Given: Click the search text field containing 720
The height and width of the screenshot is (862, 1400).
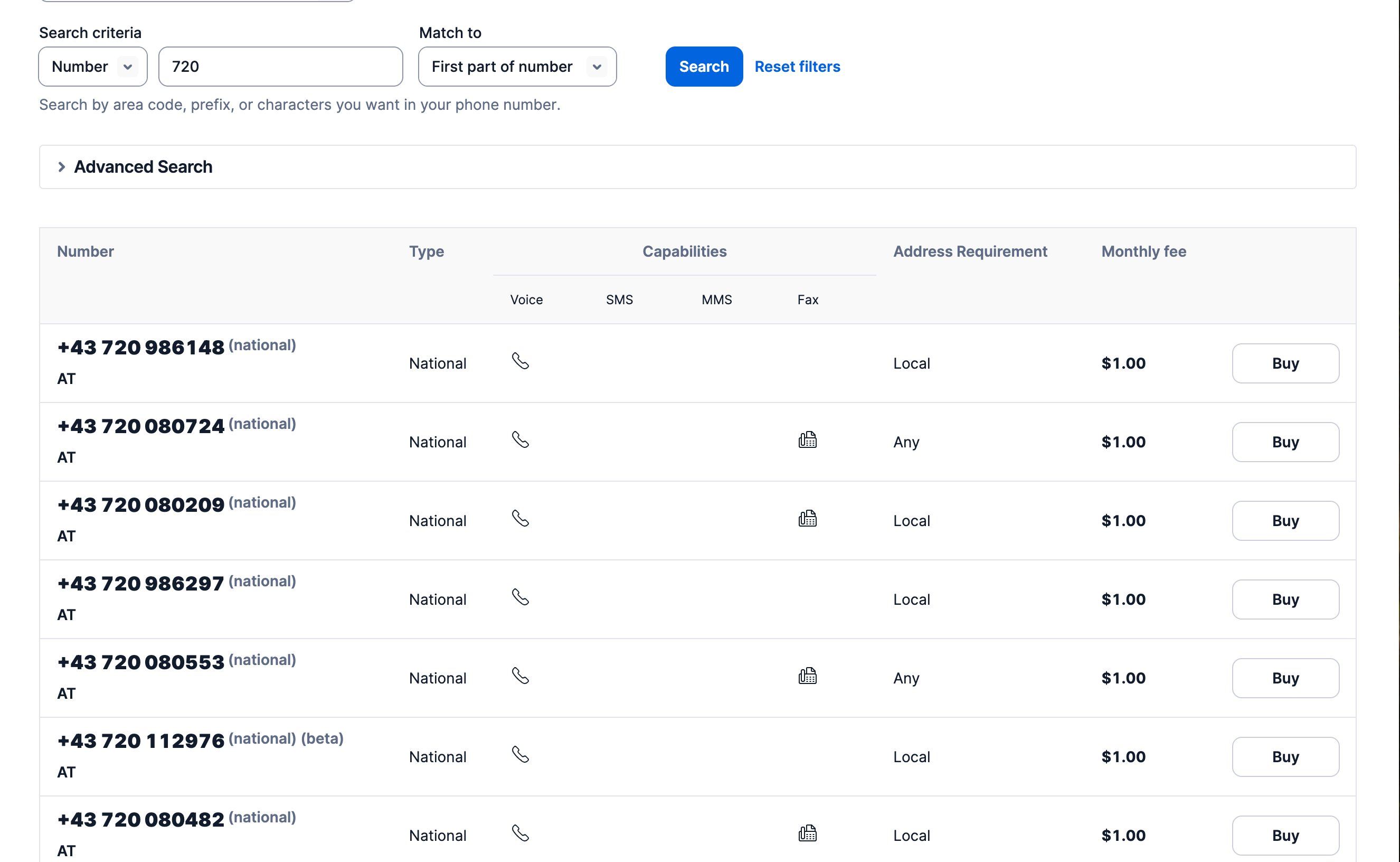Looking at the screenshot, I should [280, 66].
